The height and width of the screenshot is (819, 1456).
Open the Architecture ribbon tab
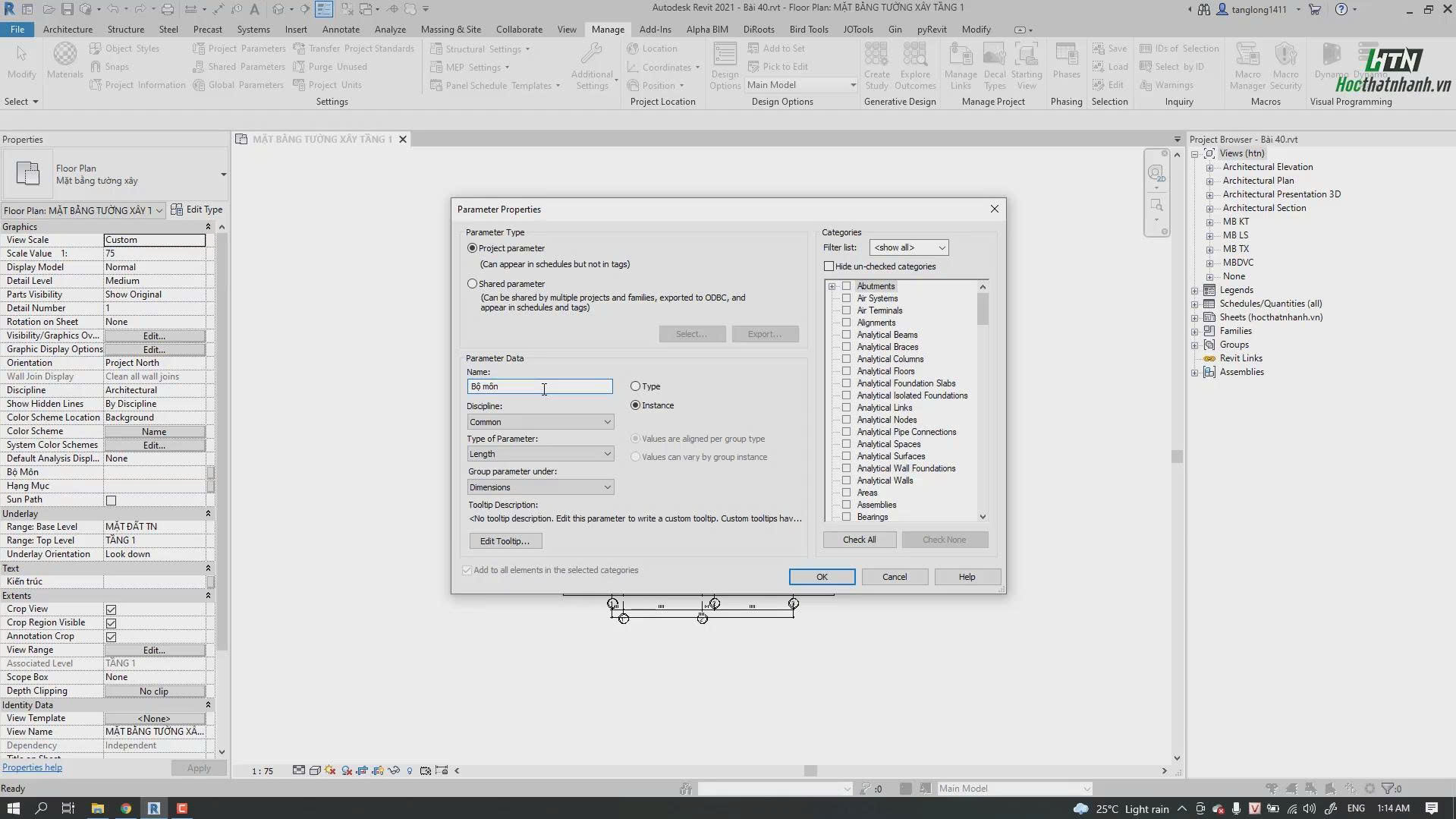68,30
